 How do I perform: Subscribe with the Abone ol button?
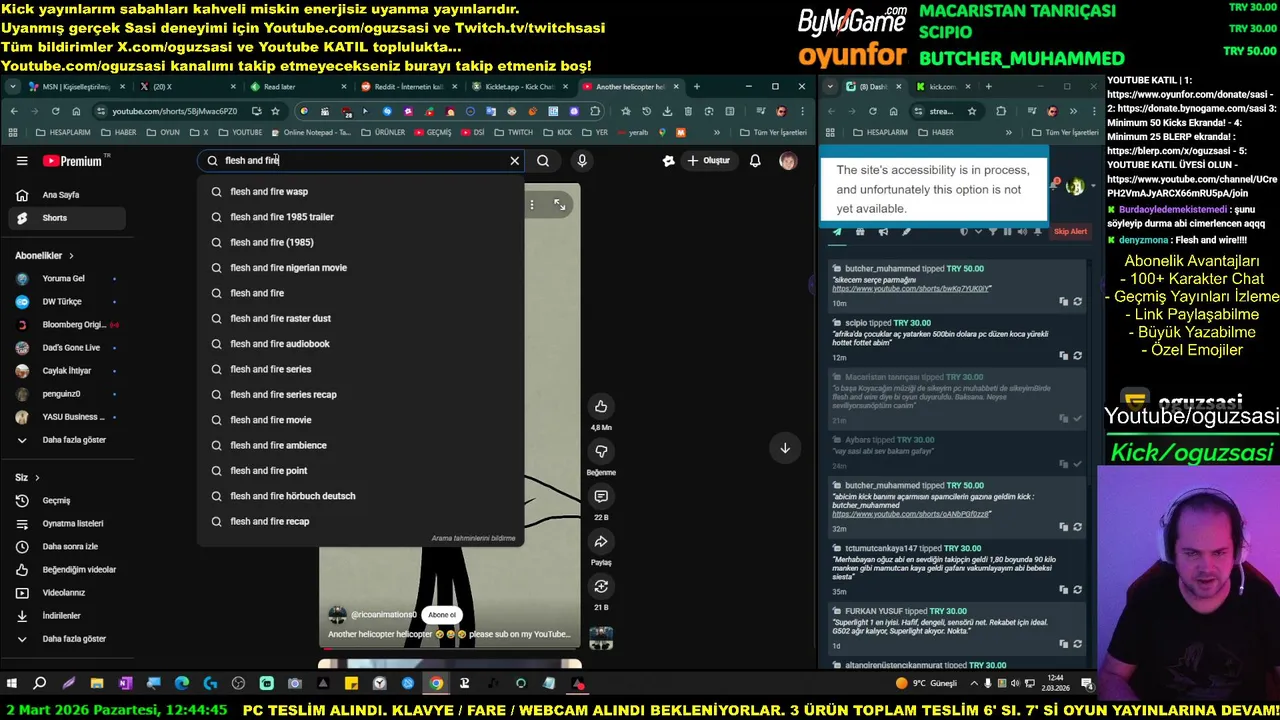click(x=442, y=615)
